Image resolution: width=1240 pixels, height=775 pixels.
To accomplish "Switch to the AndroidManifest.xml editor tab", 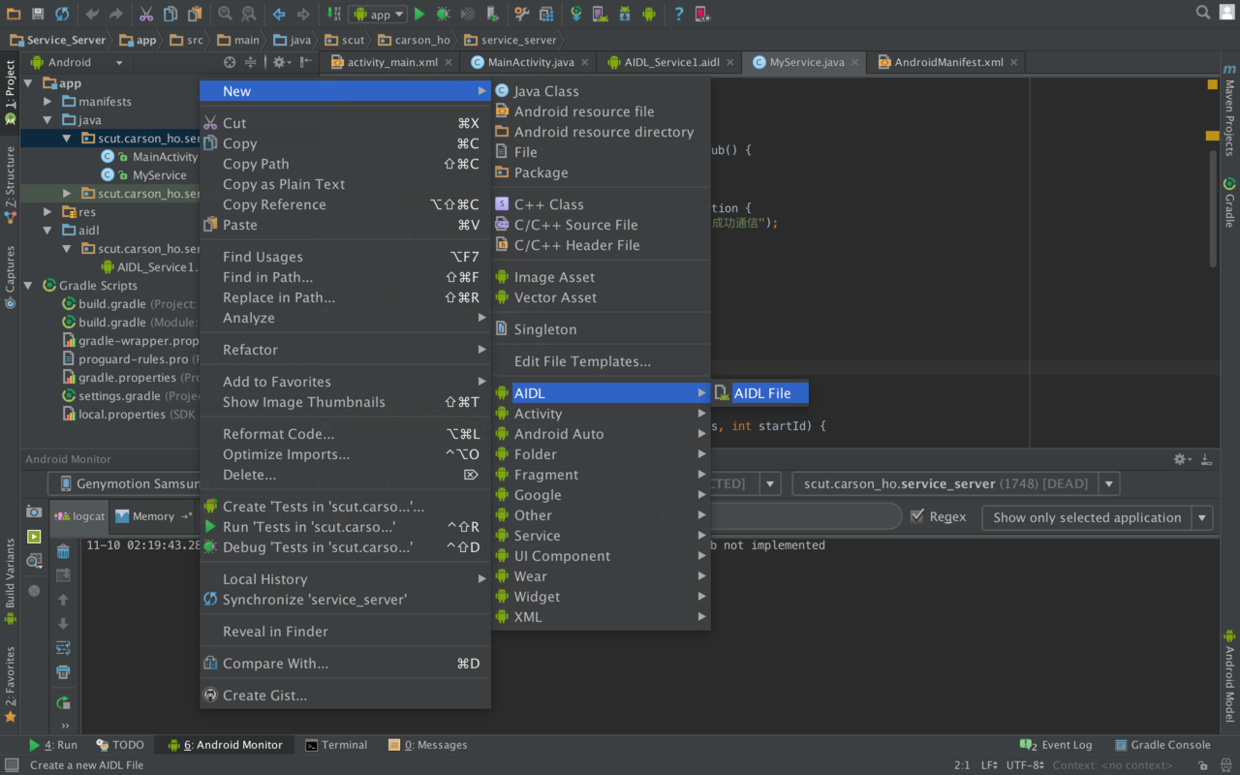I will click(x=947, y=62).
